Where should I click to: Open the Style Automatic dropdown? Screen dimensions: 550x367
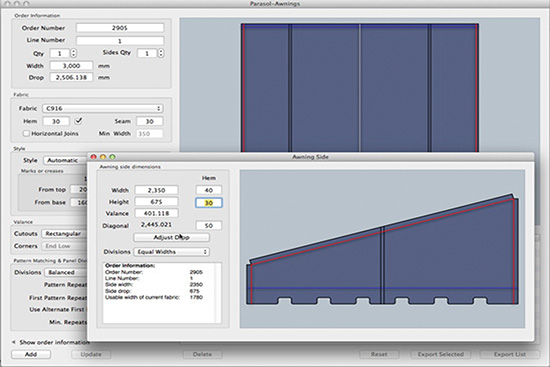pos(66,160)
